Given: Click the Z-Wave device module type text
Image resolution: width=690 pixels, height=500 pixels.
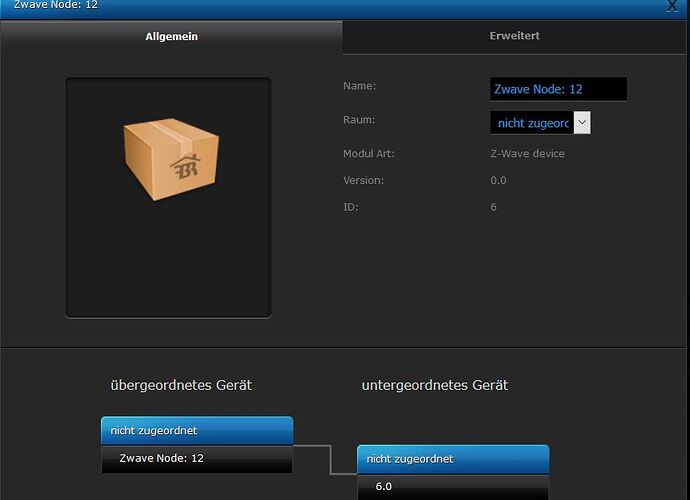Looking at the screenshot, I should (x=529, y=154).
